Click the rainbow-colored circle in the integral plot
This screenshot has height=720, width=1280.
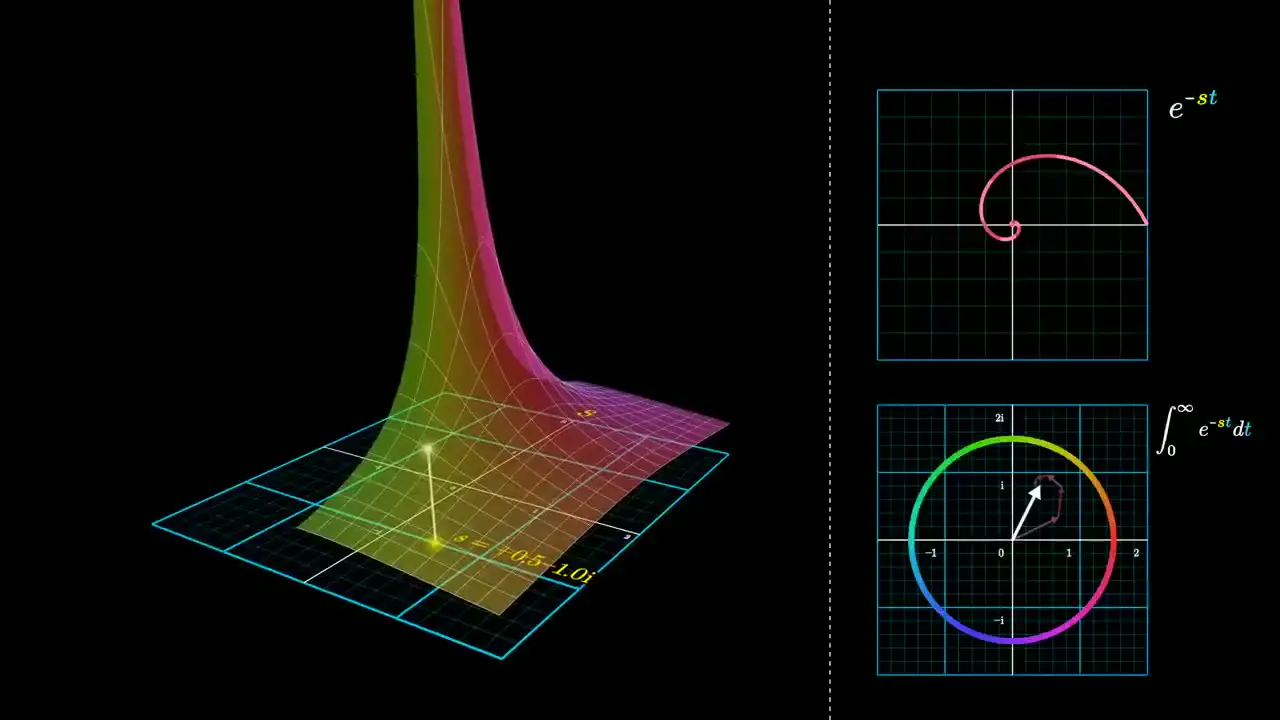(x=1012, y=540)
